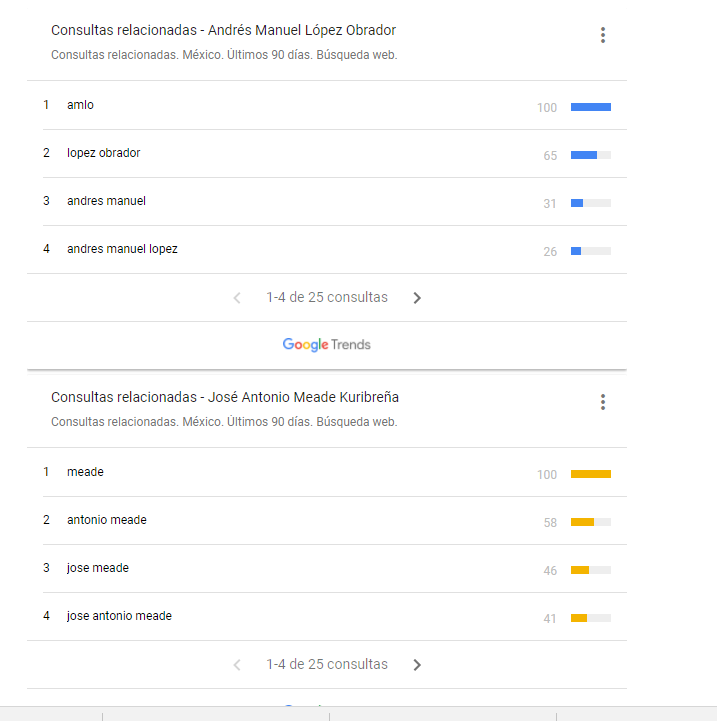Show next page of Meade related queries
Viewport: 717px width, 721px height.
(417, 665)
